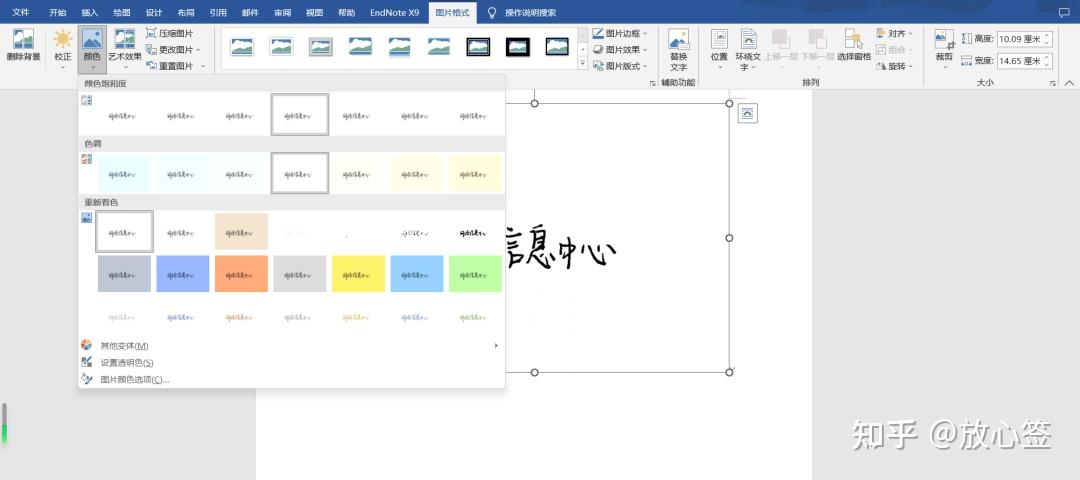Click Change Picture (更改图片)
Image resolution: width=1080 pixels, height=480 pixels.
pos(170,50)
